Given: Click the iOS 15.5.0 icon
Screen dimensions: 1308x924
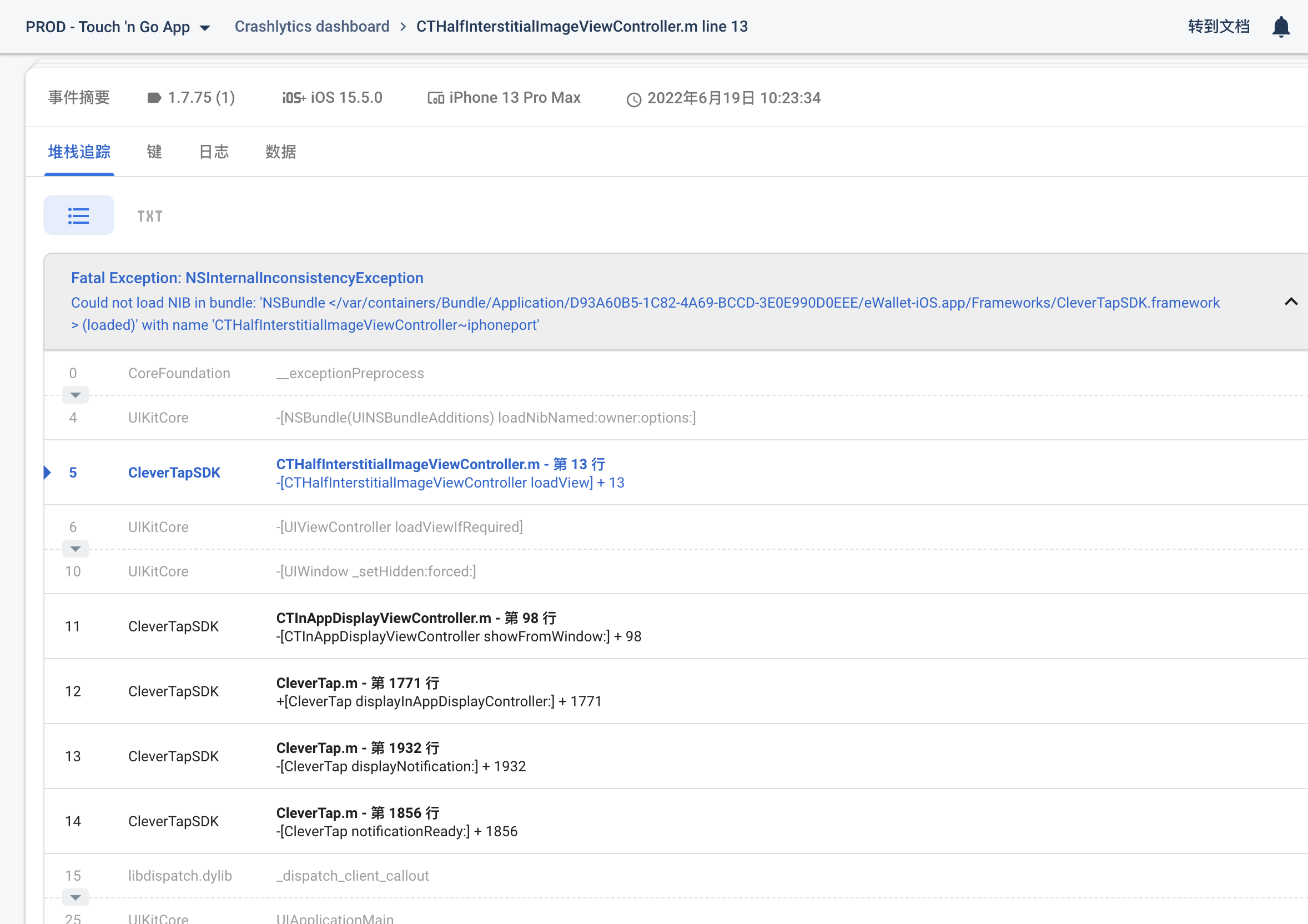Looking at the screenshot, I should [293, 98].
